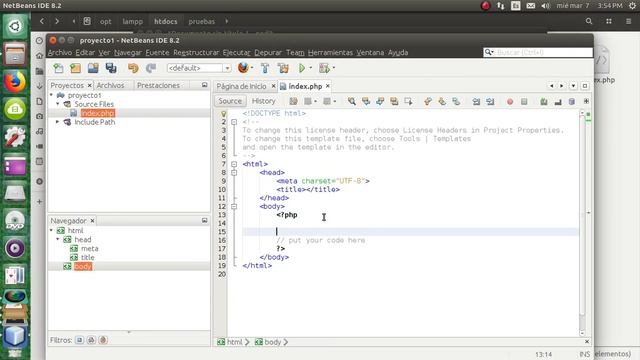Select index.php in the Proyectos tree

97,113
